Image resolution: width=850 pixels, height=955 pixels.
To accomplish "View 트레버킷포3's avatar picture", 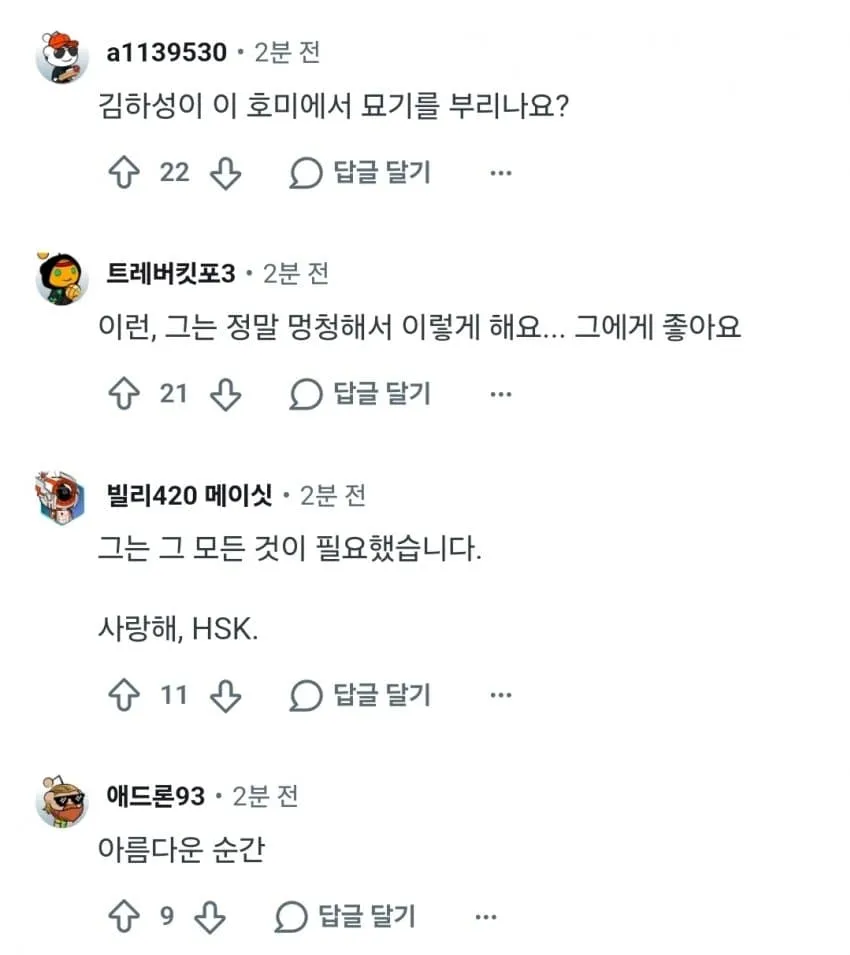I will pyautogui.click(x=61, y=278).
